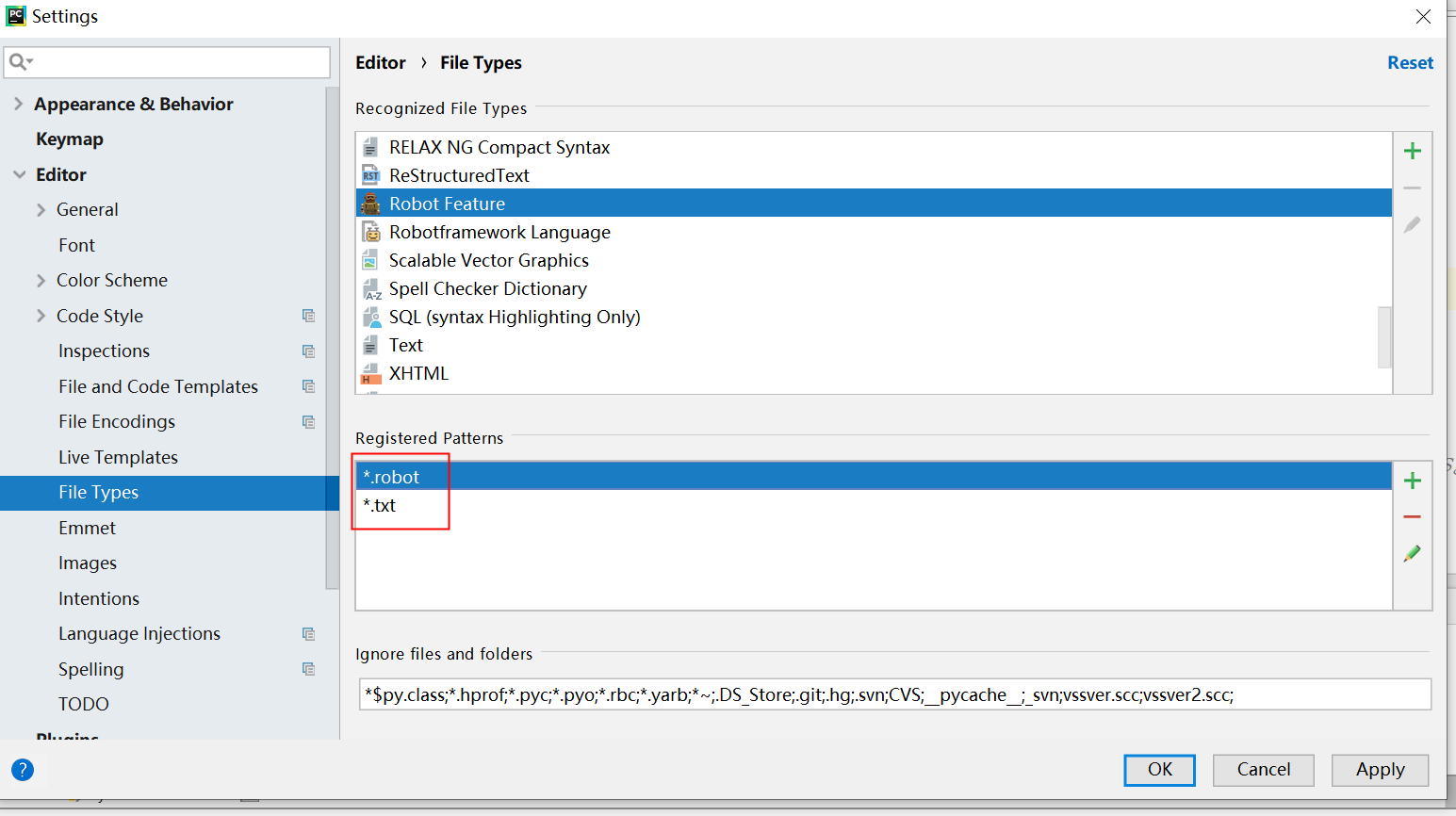Viewport: 1456px width, 816px height.
Task: Select the Spell Checker Dictionary file type
Action: pyautogui.click(x=874, y=288)
